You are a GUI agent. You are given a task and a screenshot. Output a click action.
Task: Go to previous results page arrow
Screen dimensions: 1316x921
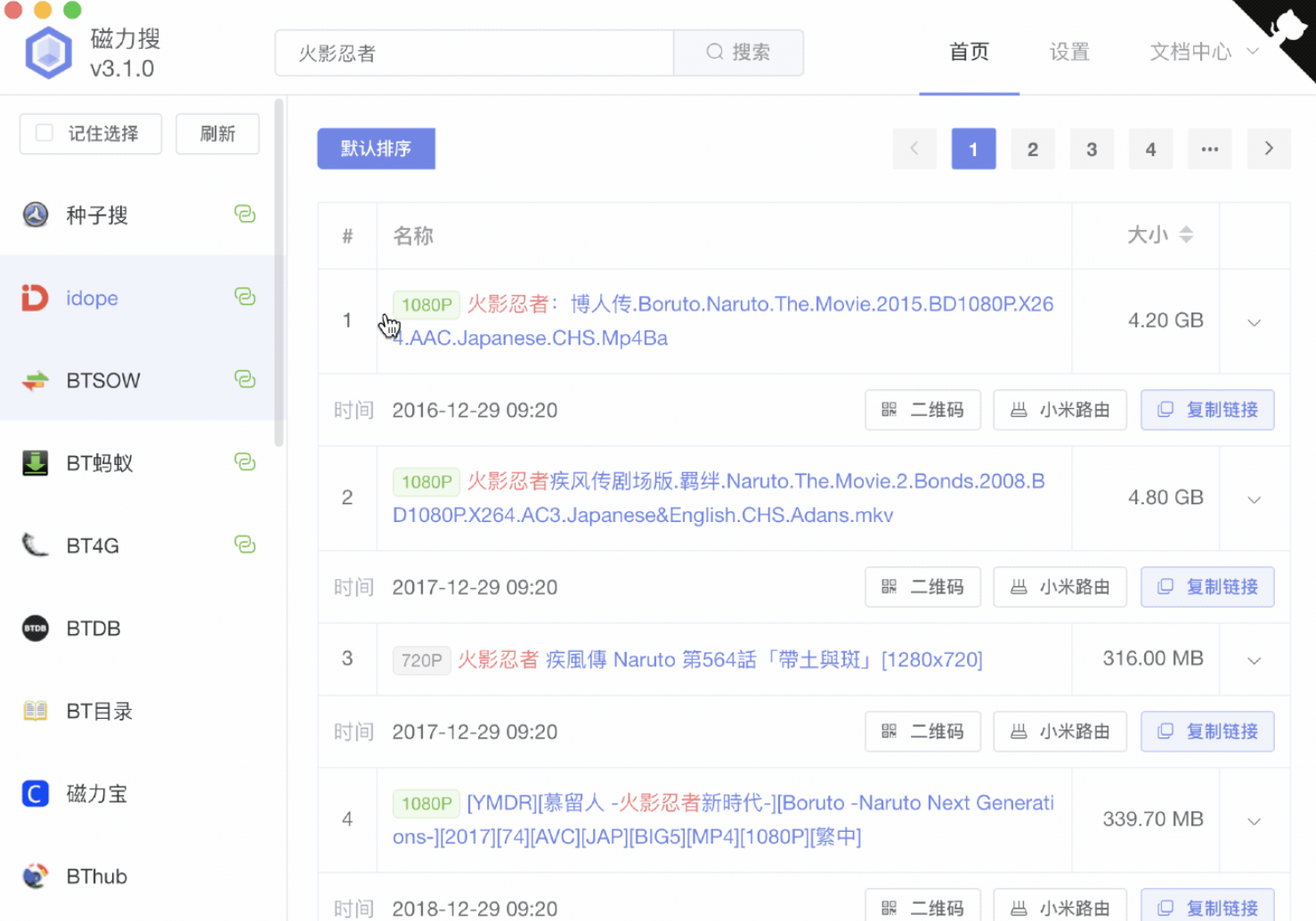pos(914,149)
